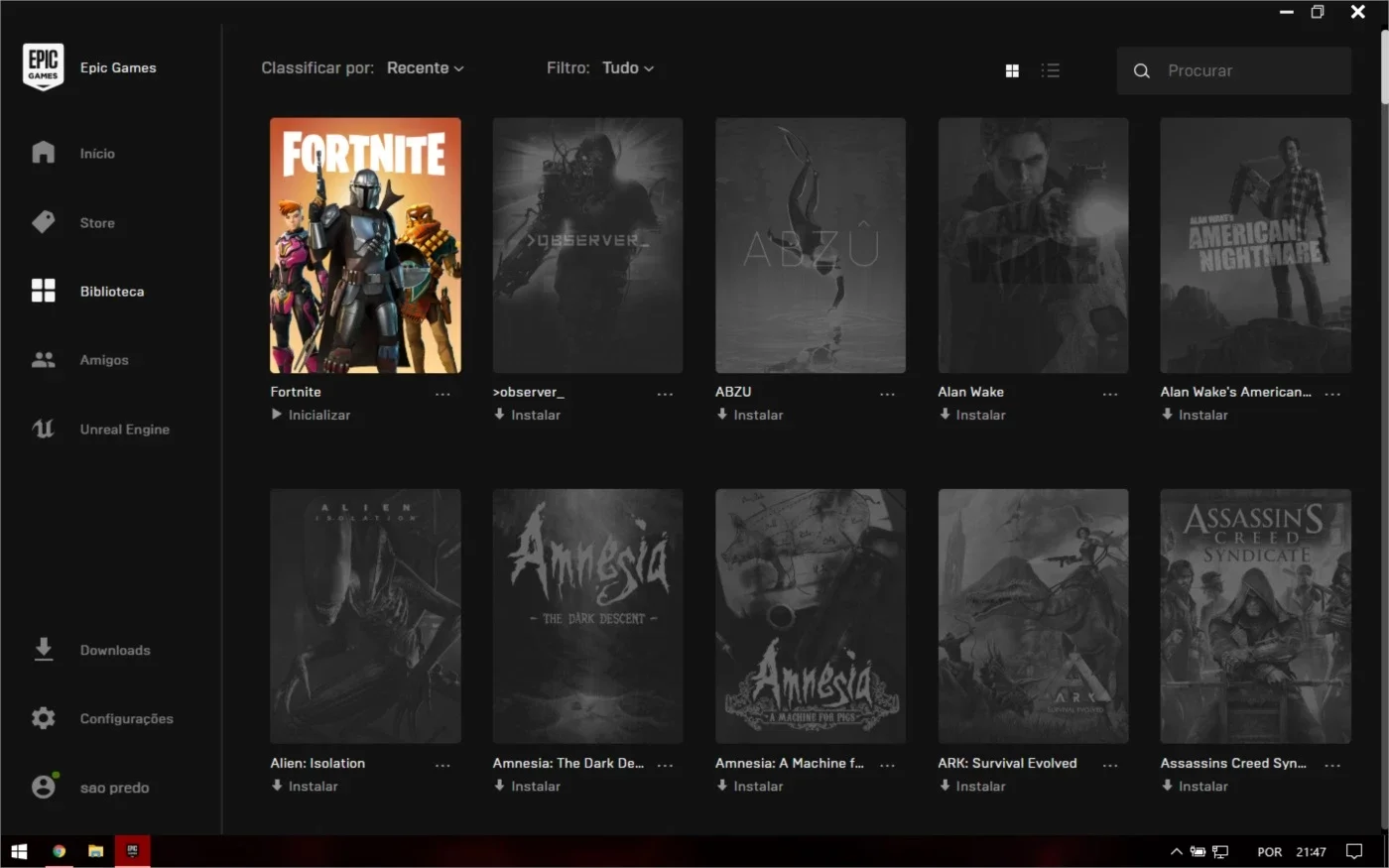
Task: Open the Windows notification center
Action: 1353,851
